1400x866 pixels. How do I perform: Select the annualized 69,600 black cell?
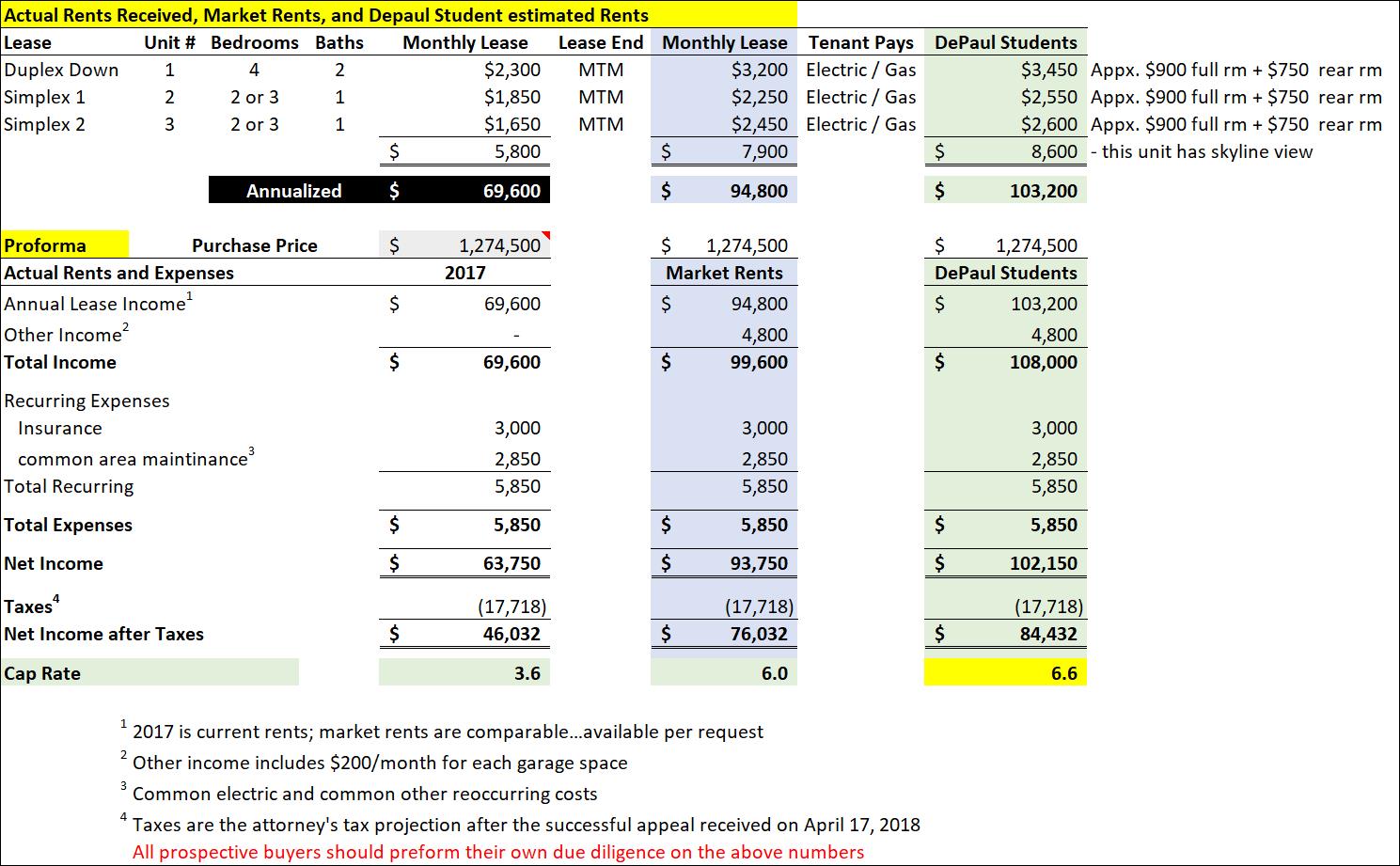(x=464, y=191)
